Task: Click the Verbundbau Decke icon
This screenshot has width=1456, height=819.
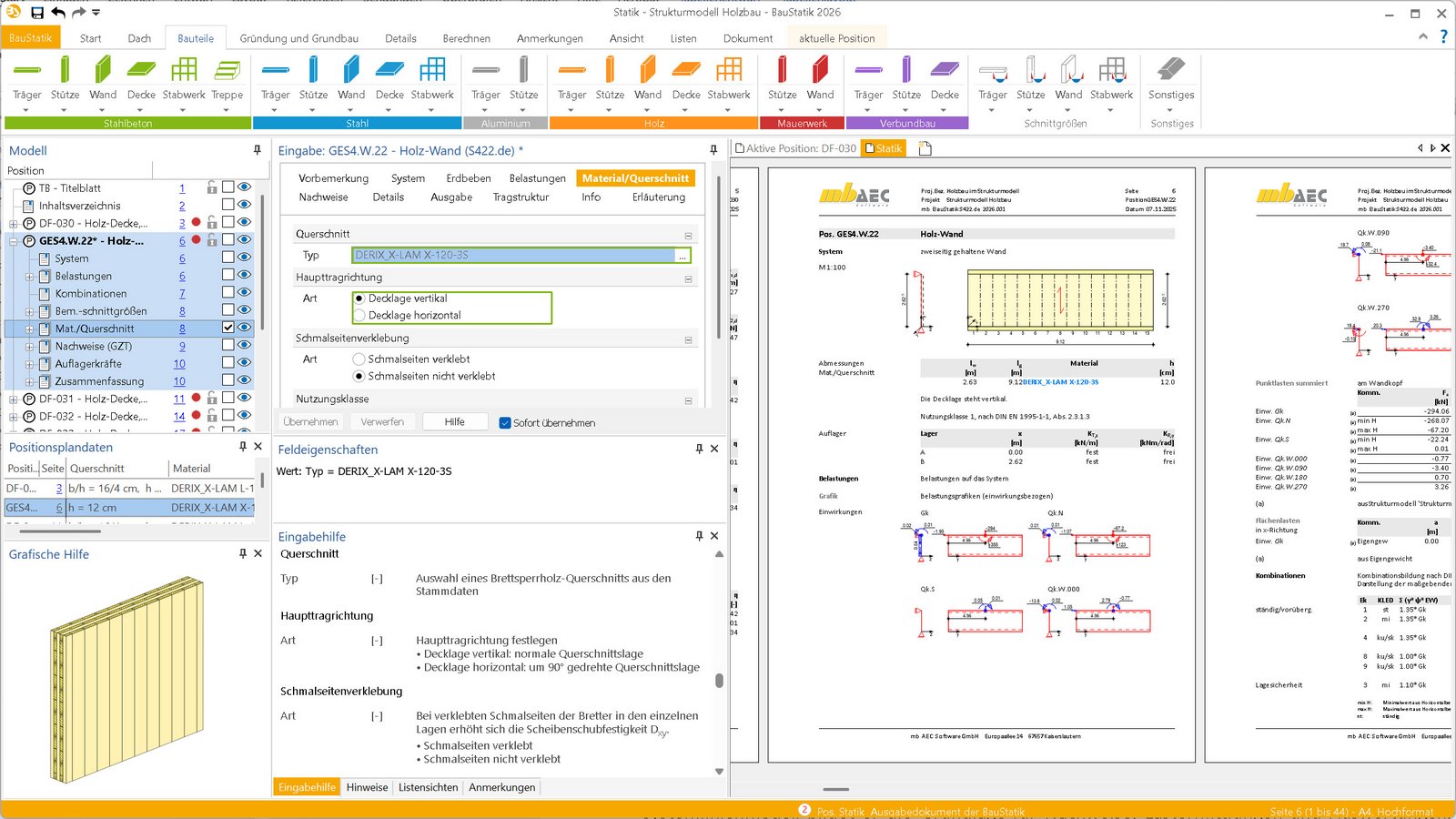Action: 945,71
